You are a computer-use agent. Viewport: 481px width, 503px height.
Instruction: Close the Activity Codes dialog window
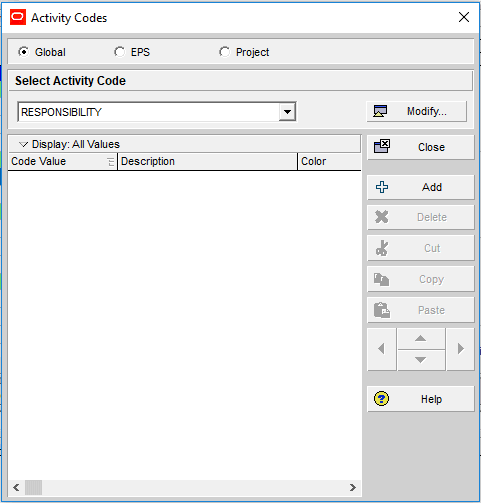point(464,17)
